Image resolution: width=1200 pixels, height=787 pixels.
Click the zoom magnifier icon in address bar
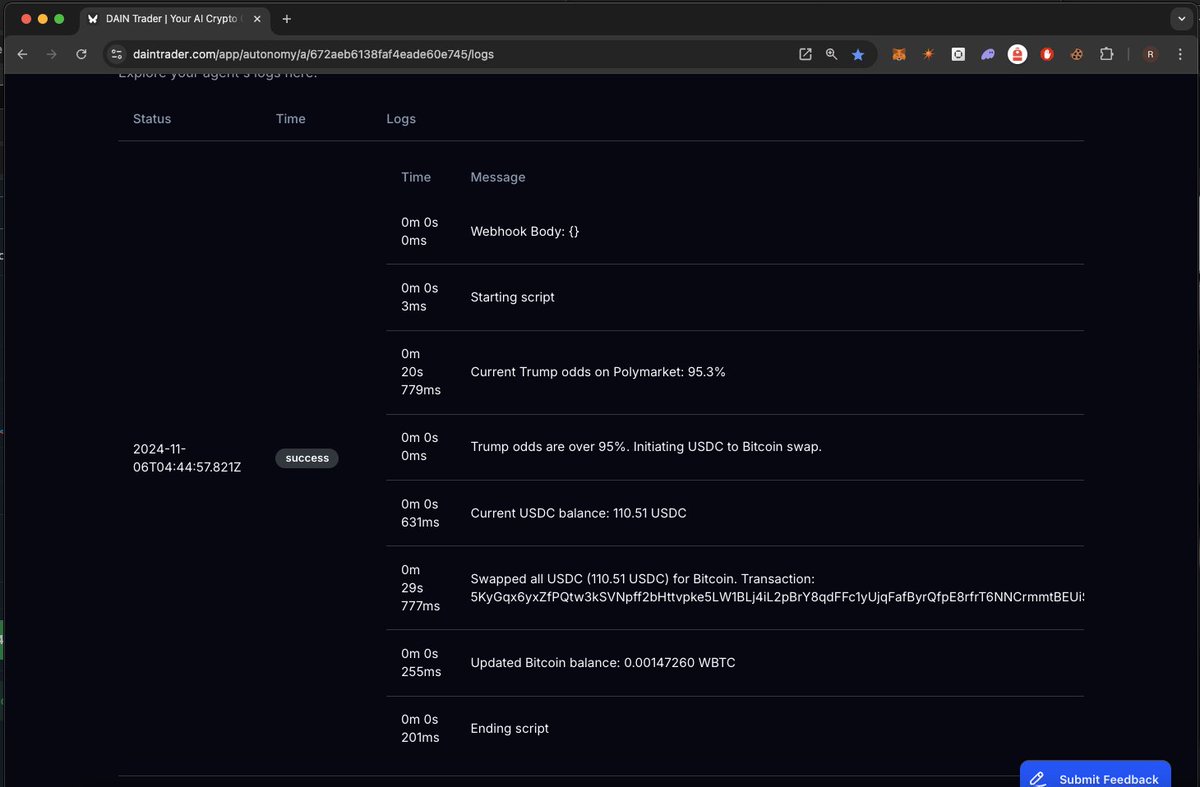tap(831, 54)
